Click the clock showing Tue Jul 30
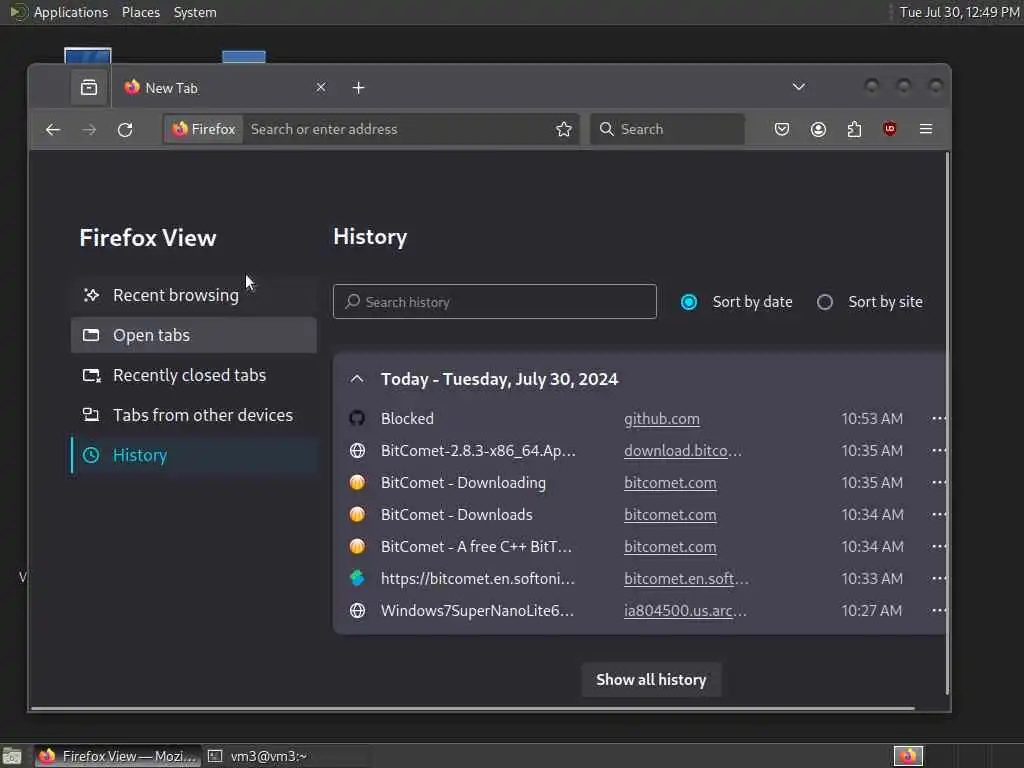 [x=959, y=12]
